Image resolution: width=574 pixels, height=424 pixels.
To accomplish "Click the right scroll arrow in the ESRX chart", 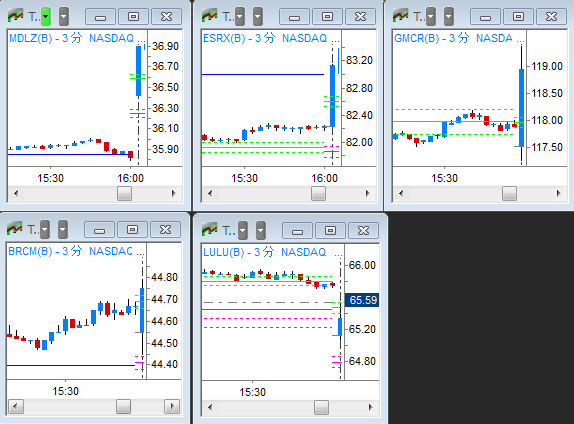I will pyautogui.click(x=368, y=193).
